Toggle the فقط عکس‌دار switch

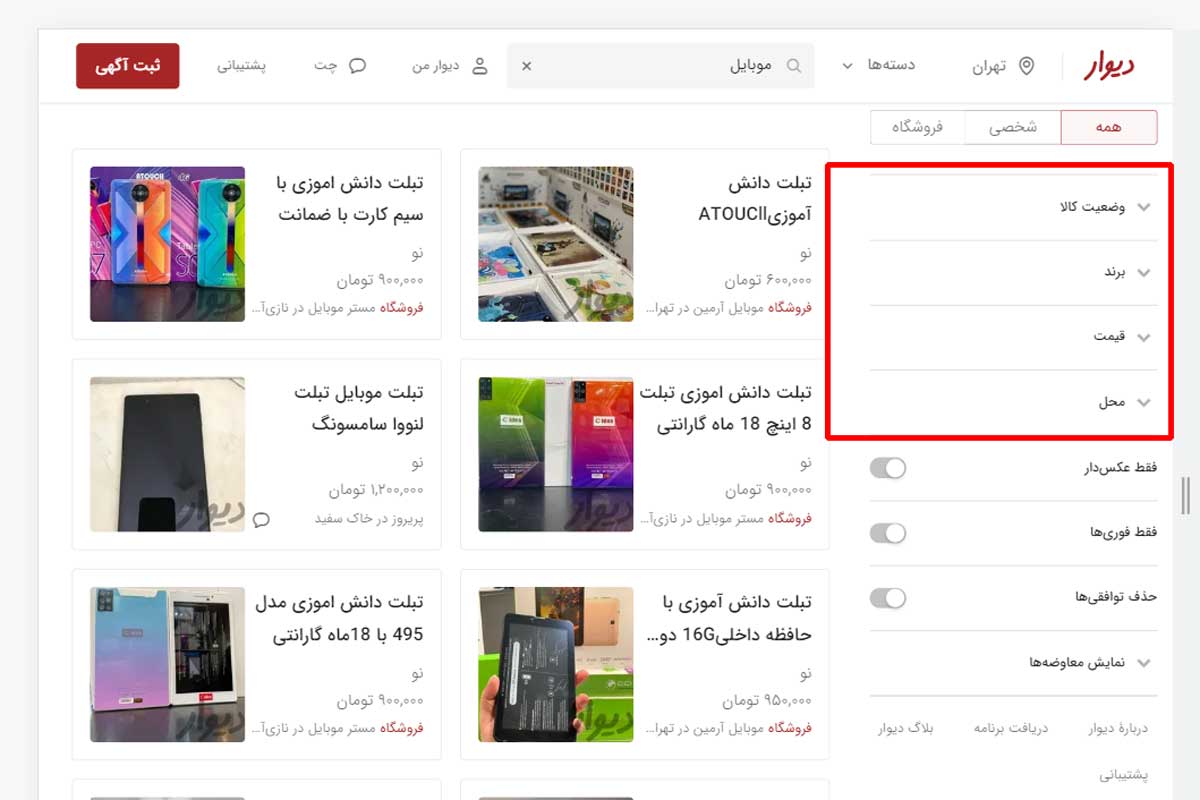click(x=888, y=468)
